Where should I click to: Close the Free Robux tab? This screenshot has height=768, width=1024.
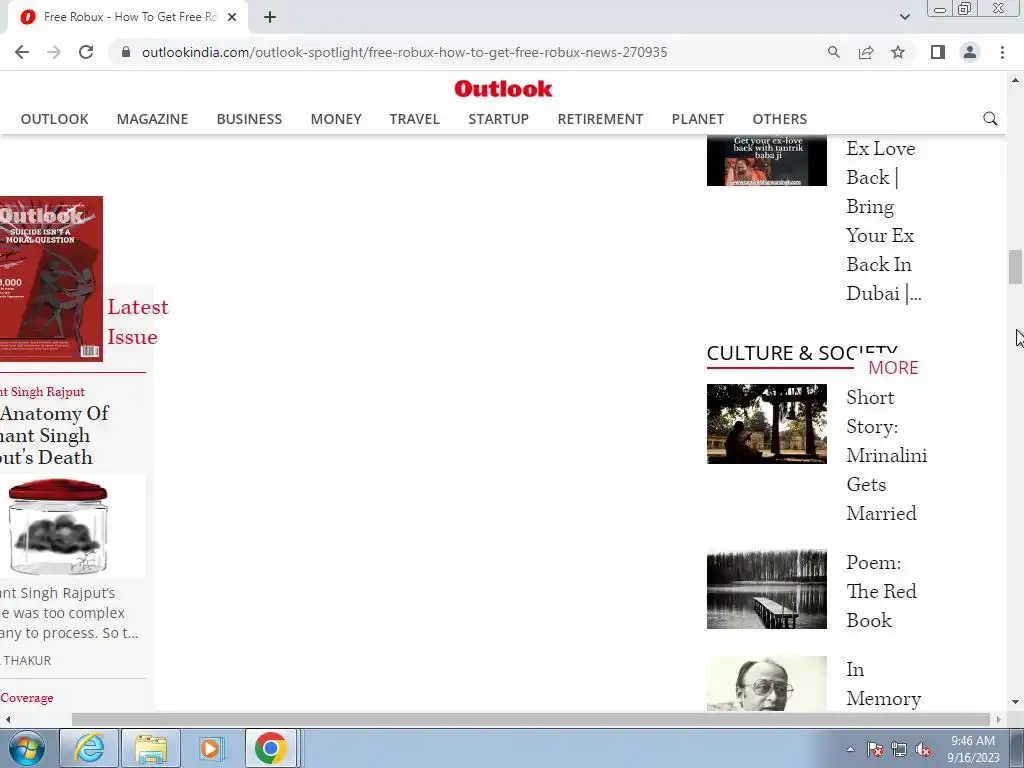click(x=232, y=17)
